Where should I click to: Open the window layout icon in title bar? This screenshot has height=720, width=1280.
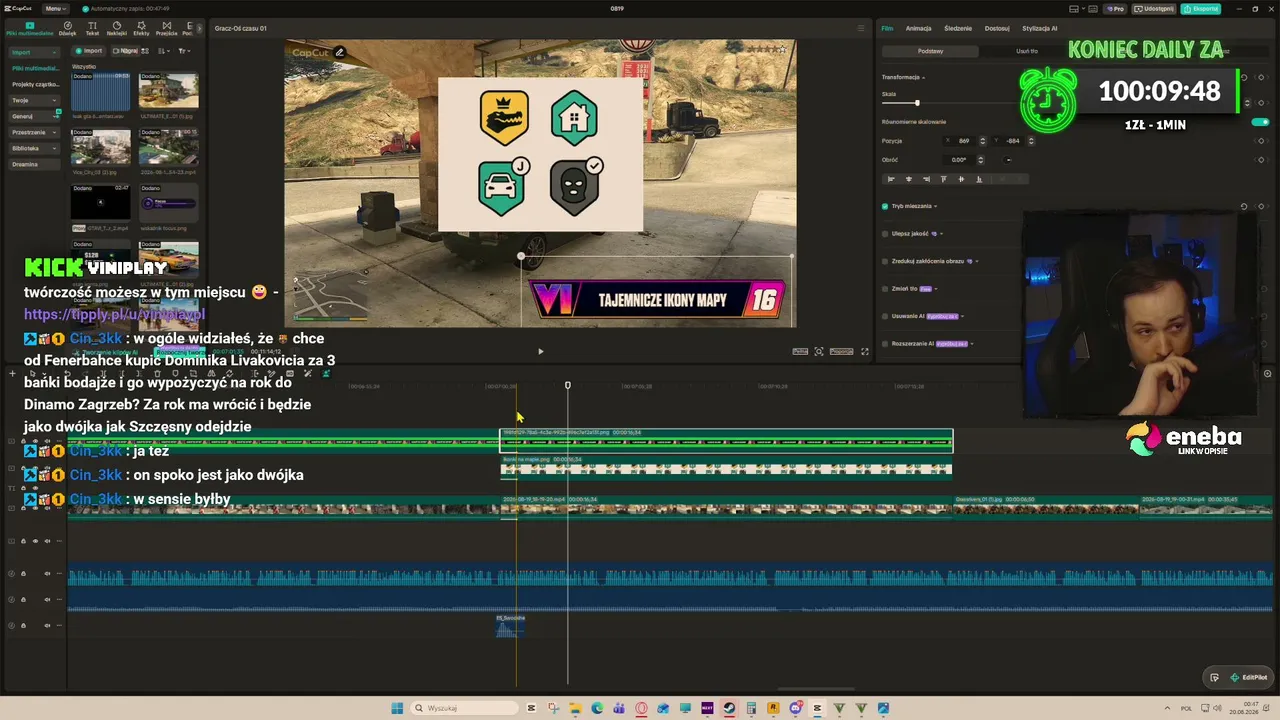click(1075, 9)
